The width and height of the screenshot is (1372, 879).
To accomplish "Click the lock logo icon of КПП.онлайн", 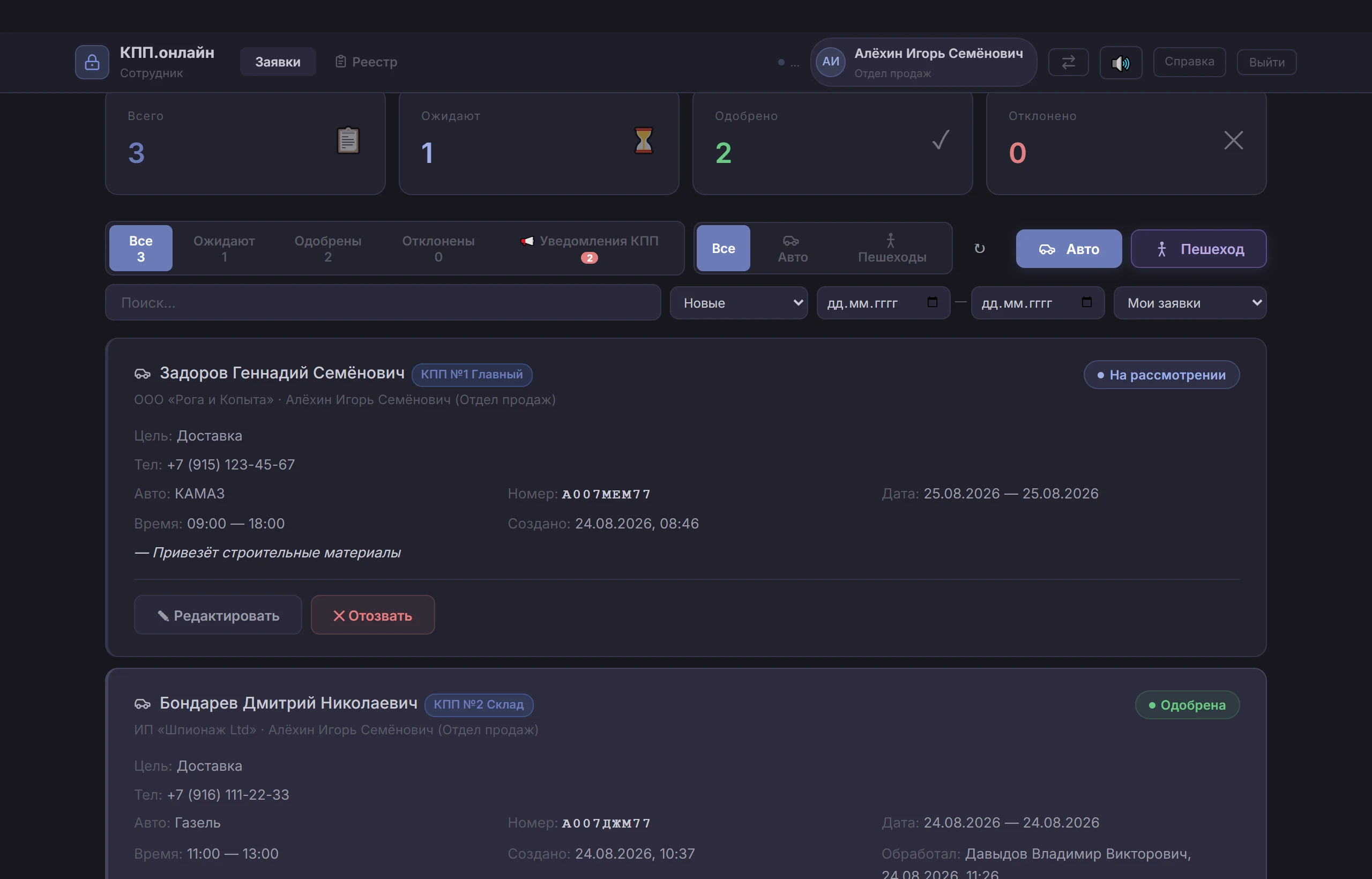I will (92, 62).
